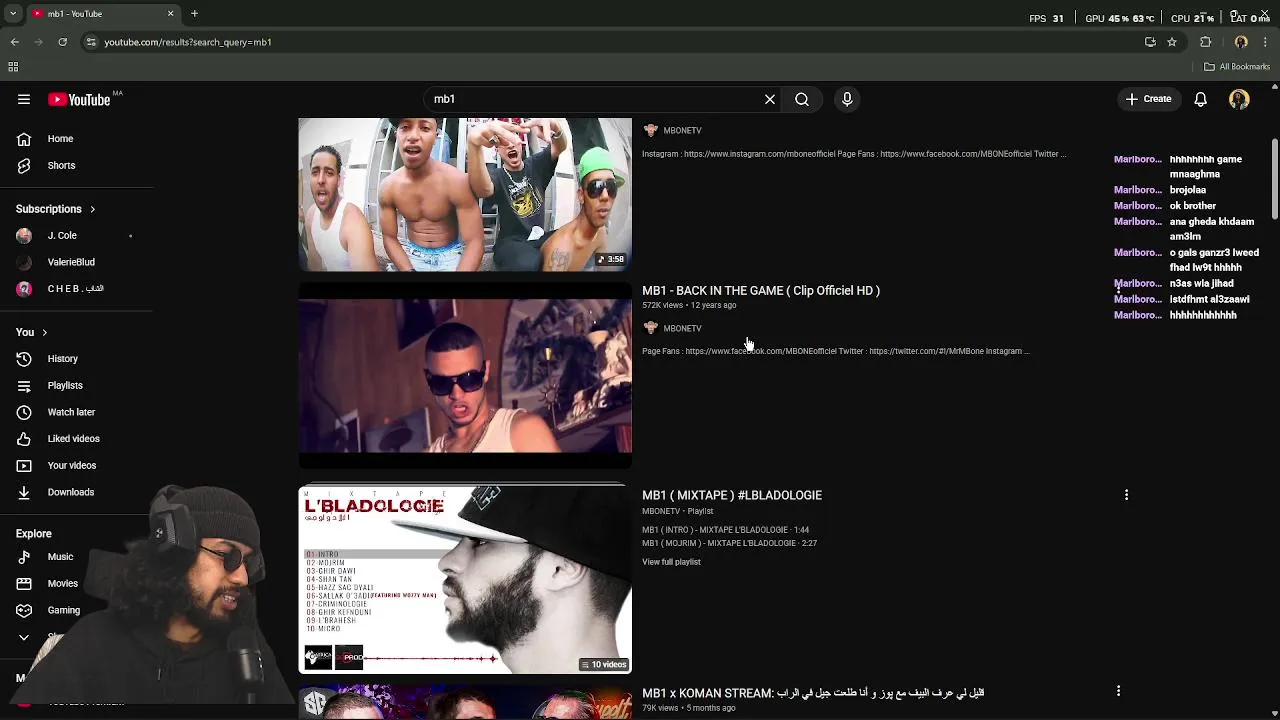Expand the Subscriptions section

pos(56,209)
